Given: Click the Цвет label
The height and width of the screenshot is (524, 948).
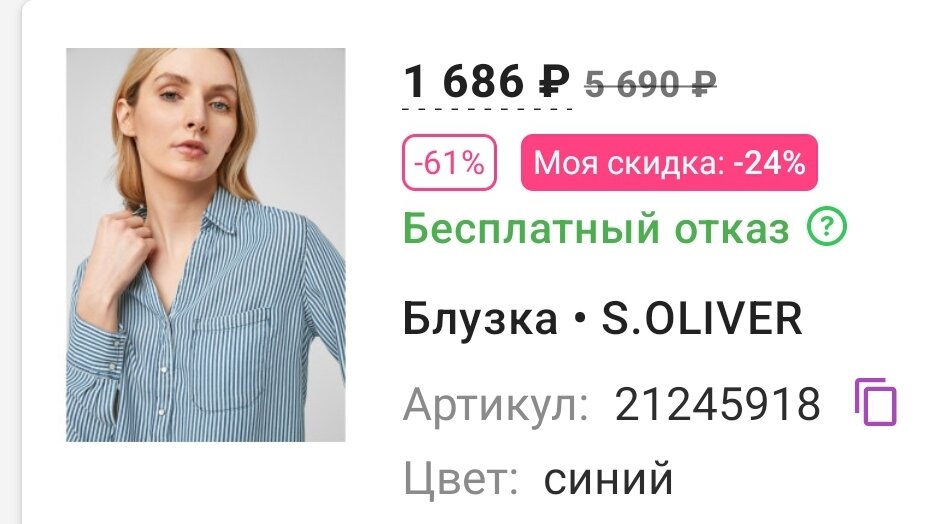Looking at the screenshot, I should point(461,479).
